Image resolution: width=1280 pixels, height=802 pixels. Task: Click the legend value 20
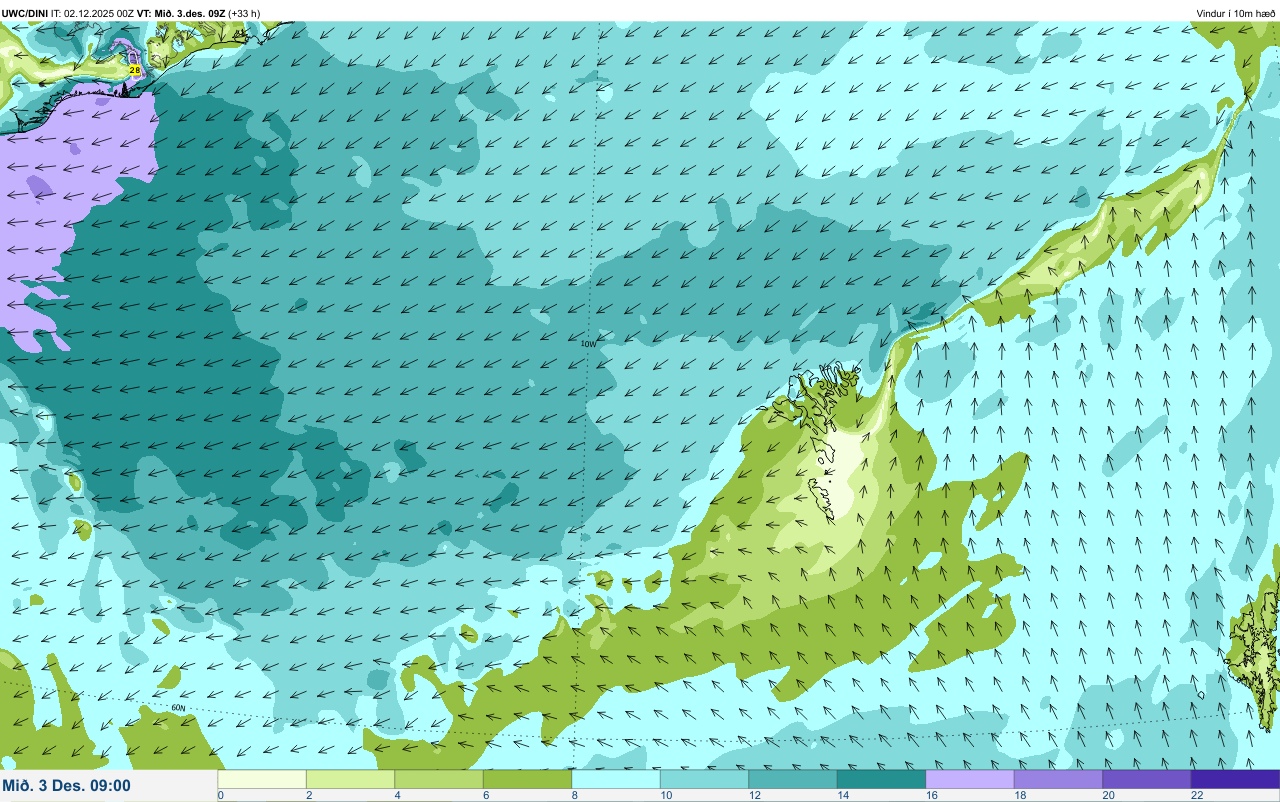(x=1109, y=796)
